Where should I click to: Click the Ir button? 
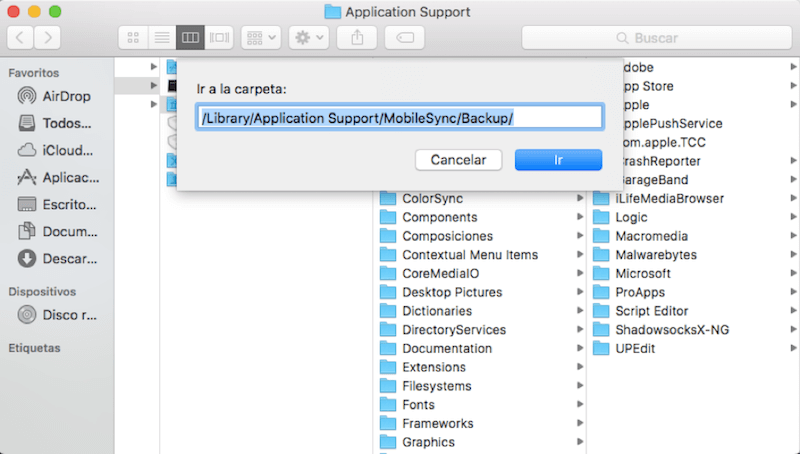click(x=558, y=160)
